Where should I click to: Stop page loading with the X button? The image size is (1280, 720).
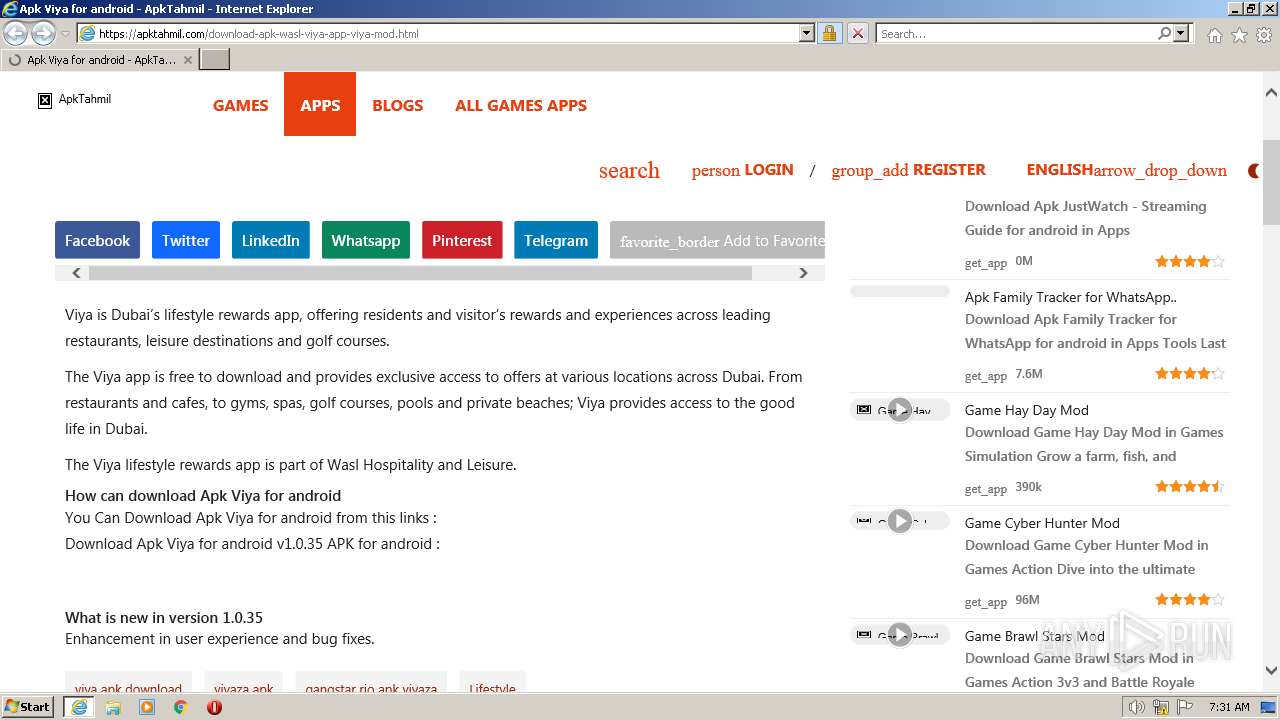857,34
